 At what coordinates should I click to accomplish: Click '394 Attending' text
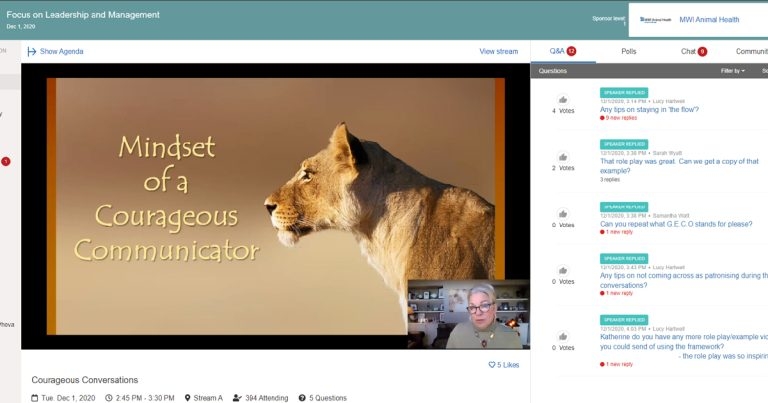click(266, 398)
